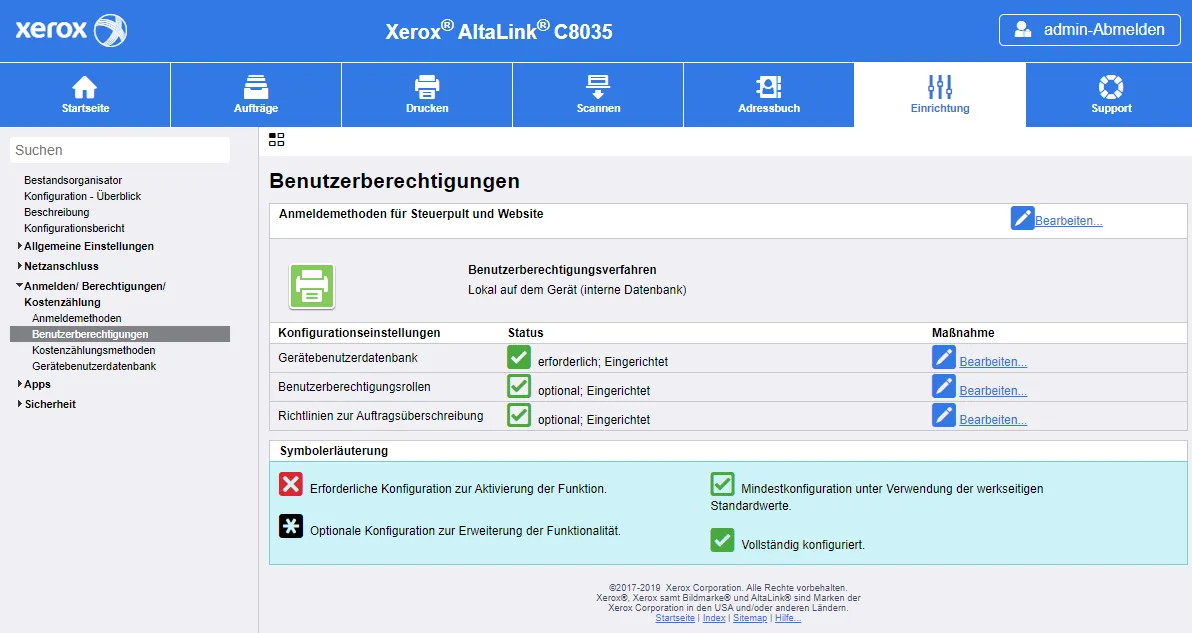Switch to the Scannen tab
This screenshot has height=633, width=1192.
pos(598,95)
